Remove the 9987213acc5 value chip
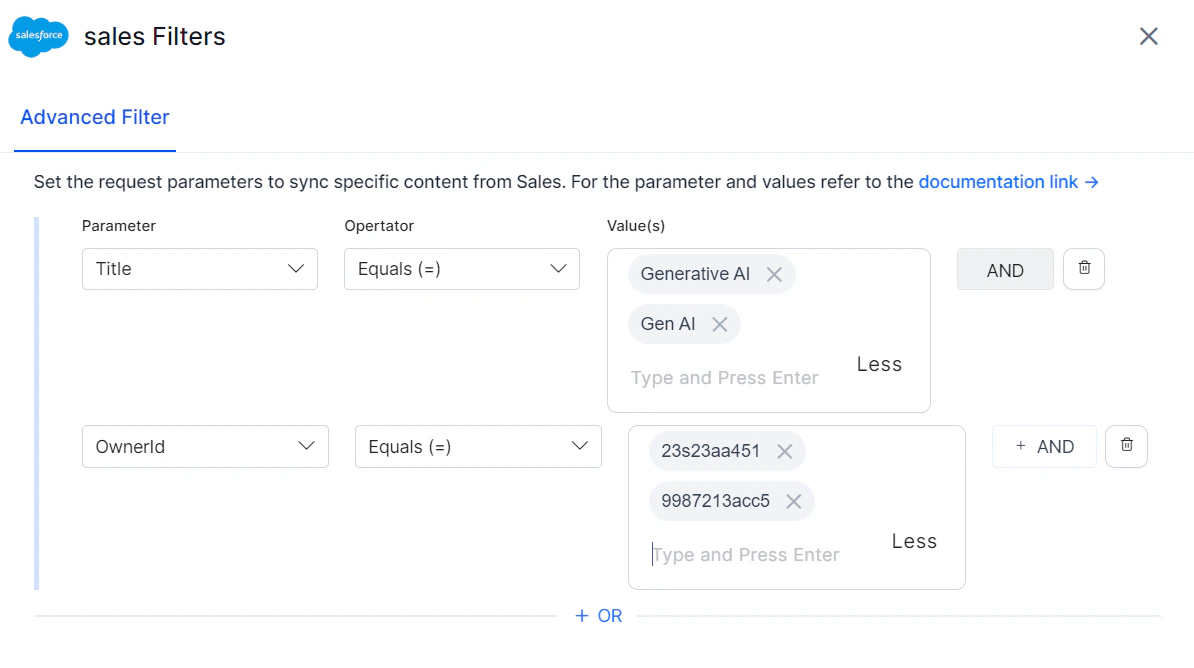Screen dimensions: 1194x668 click(793, 501)
